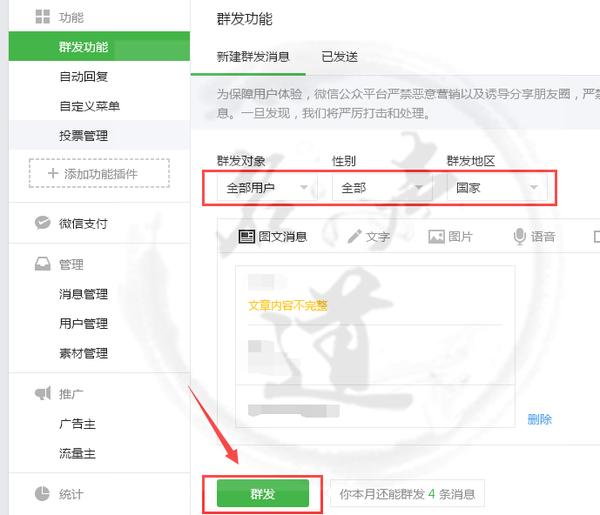
Task: Click the 推广 section label
Action: [x=71, y=393]
